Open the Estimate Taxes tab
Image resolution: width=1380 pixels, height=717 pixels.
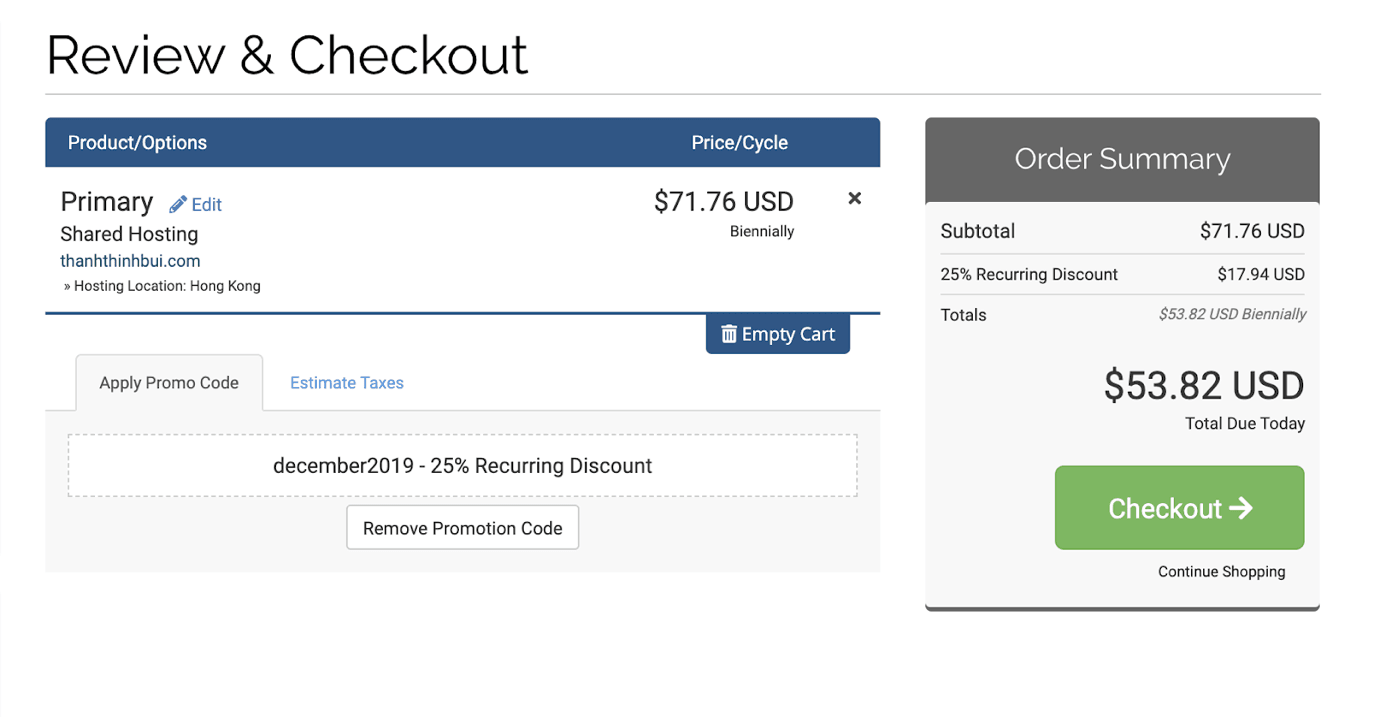tap(347, 383)
